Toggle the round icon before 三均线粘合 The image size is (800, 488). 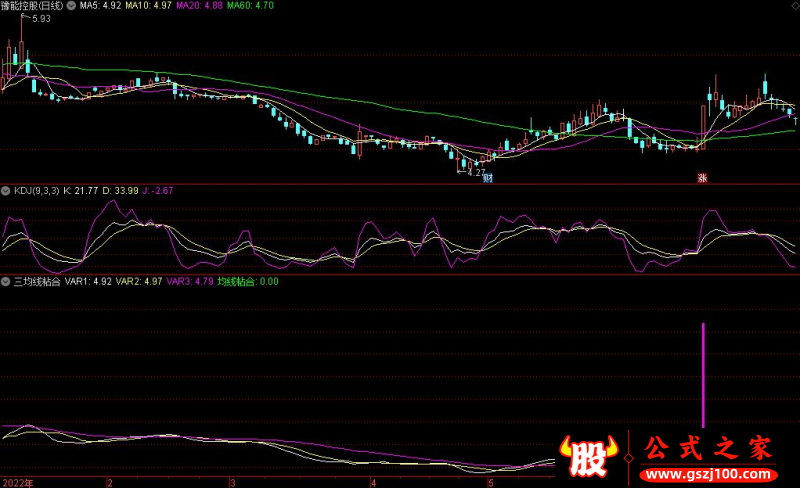point(5,282)
